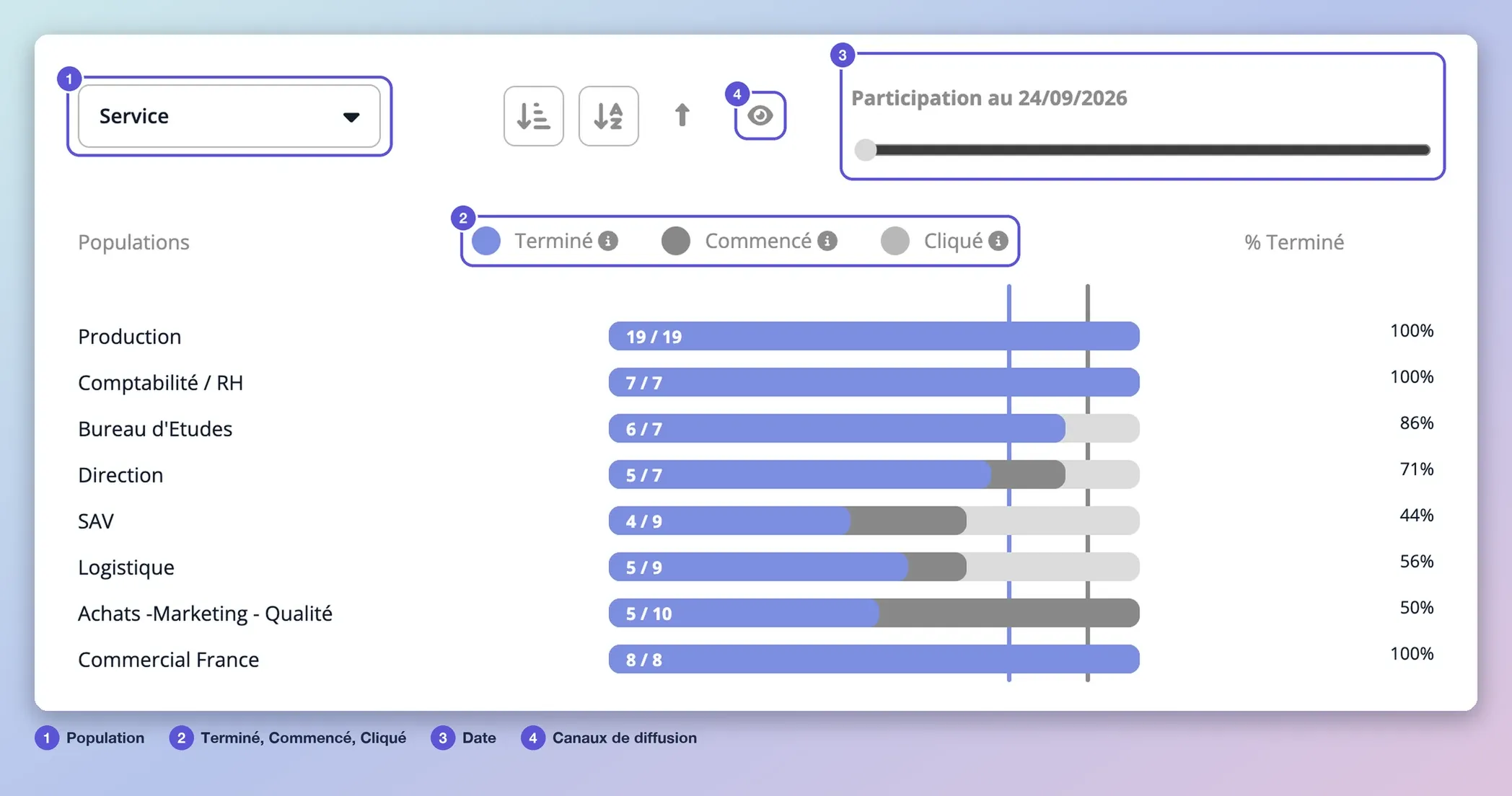The height and width of the screenshot is (796, 1512).
Task: Click the upward arrow sort direction icon
Action: pyautogui.click(x=682, y=115)
